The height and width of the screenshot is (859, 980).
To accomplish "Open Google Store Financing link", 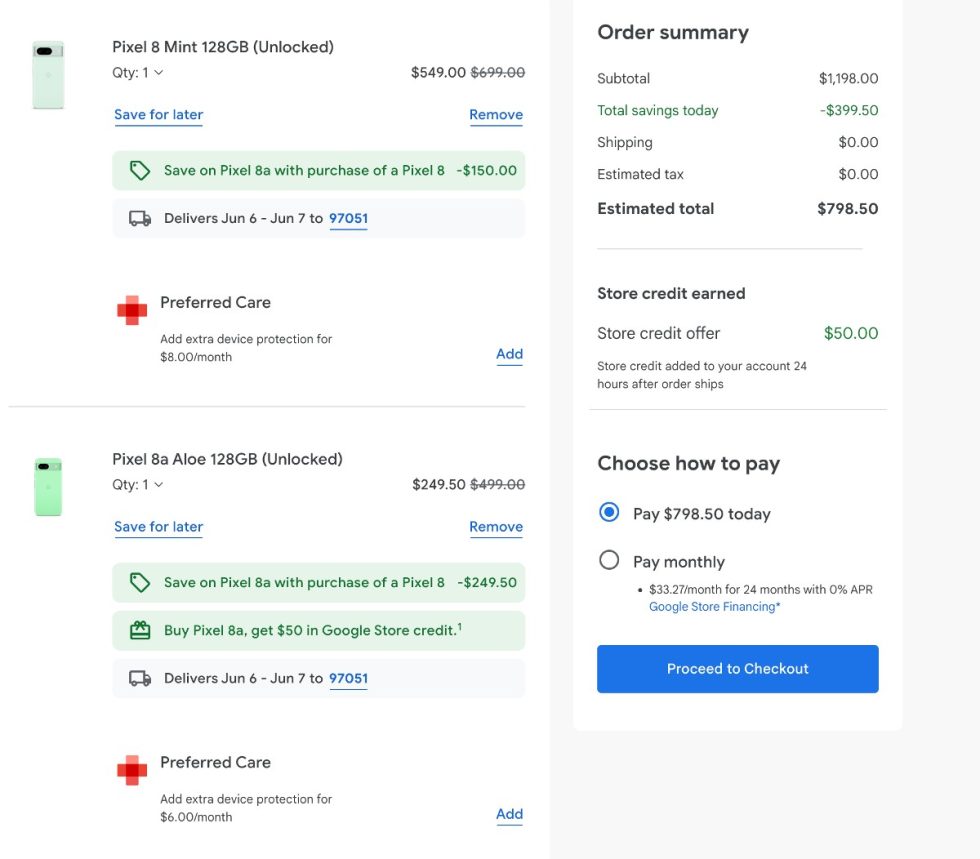I will (713, 607).
